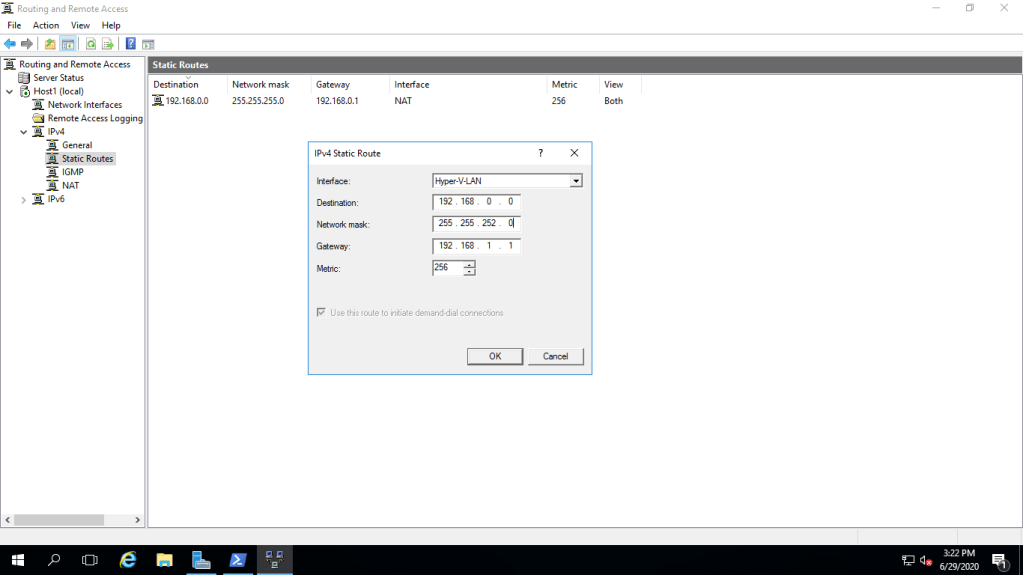Expand the IPv6 tree node
Screen dimensions: 1023x575
(24, 199)
